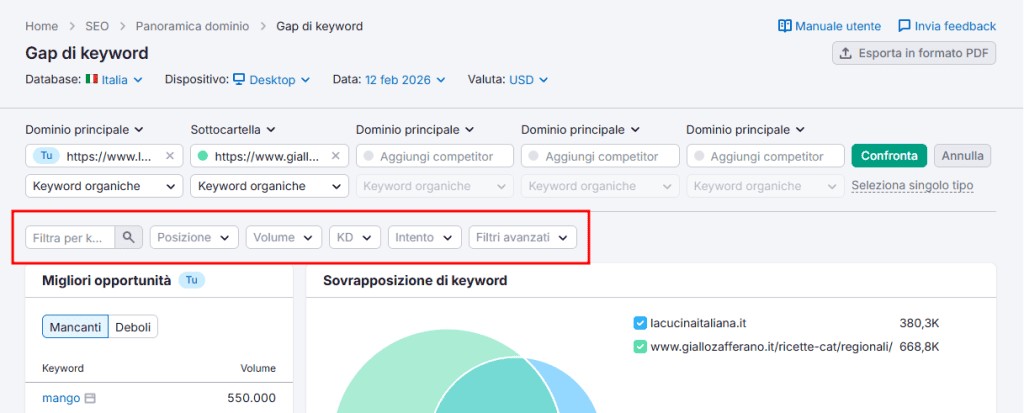Expand fifth column Dominio principale selector
The width and height of the screenshot is (1024, 413).
pos(746,129)
